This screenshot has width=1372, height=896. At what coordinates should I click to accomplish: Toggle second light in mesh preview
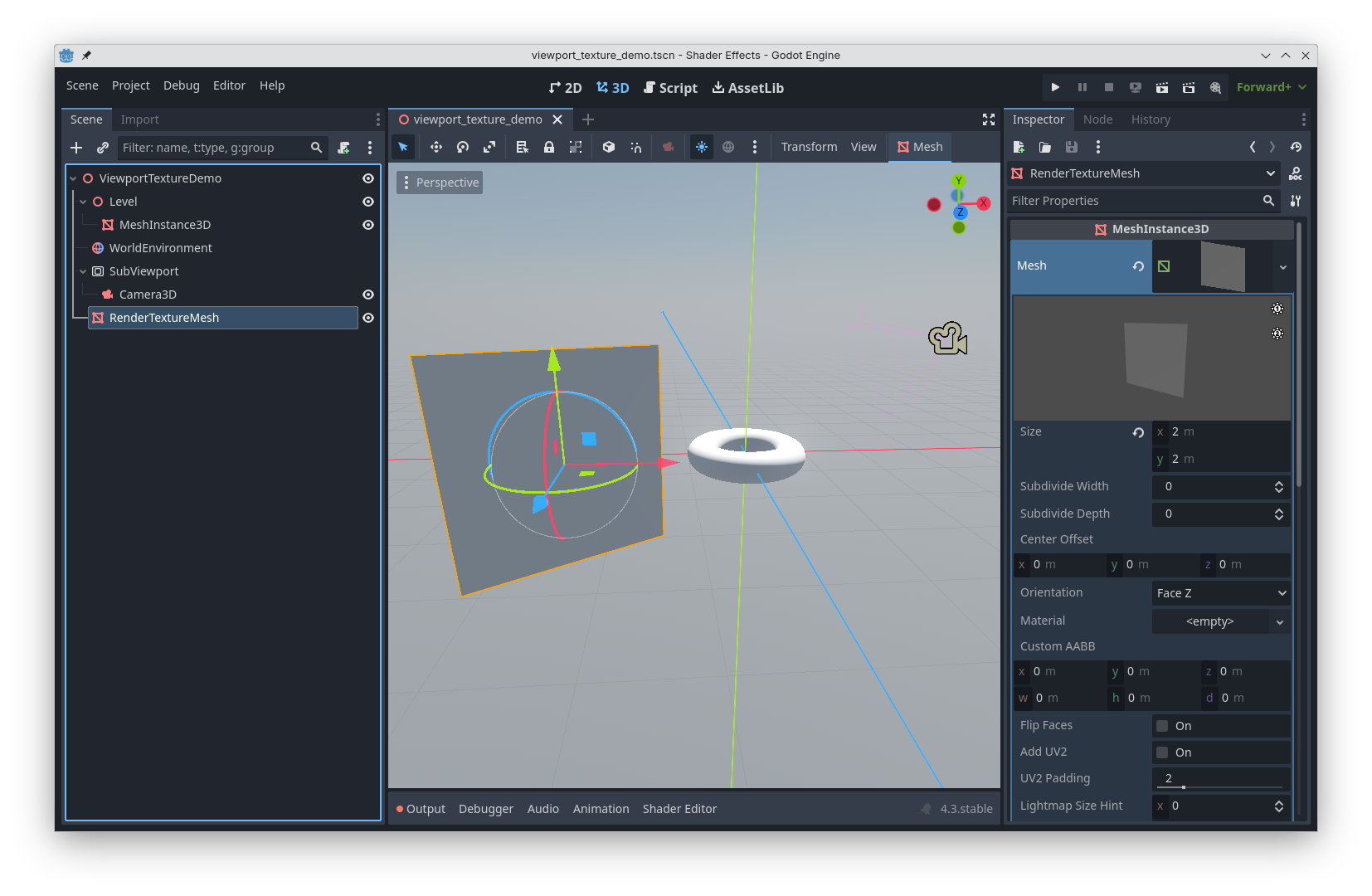[x=1277, y=334]
